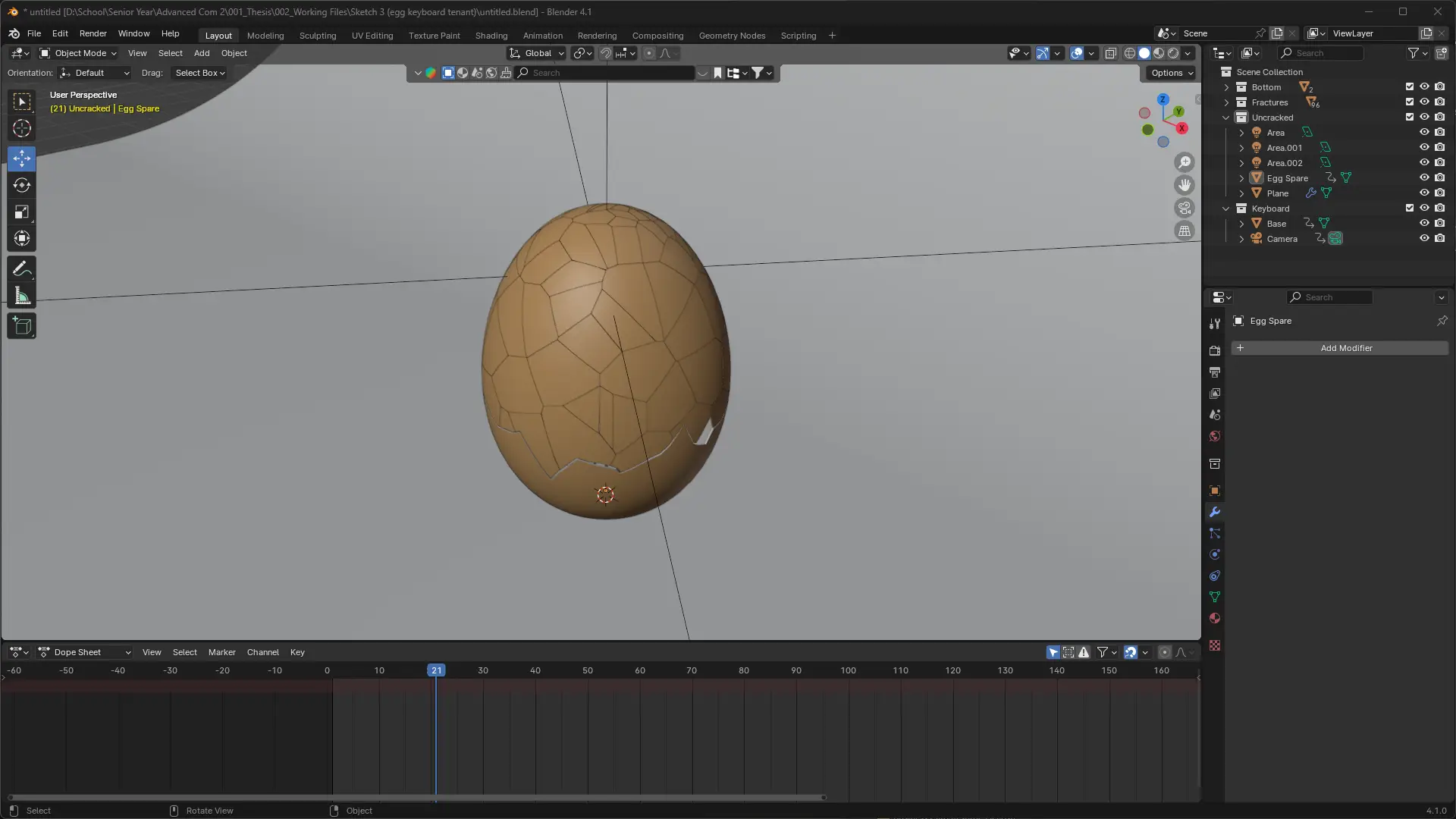1456x819 pixels.
Task: Toggle camera view in viewport
Action: [1184, 208]
